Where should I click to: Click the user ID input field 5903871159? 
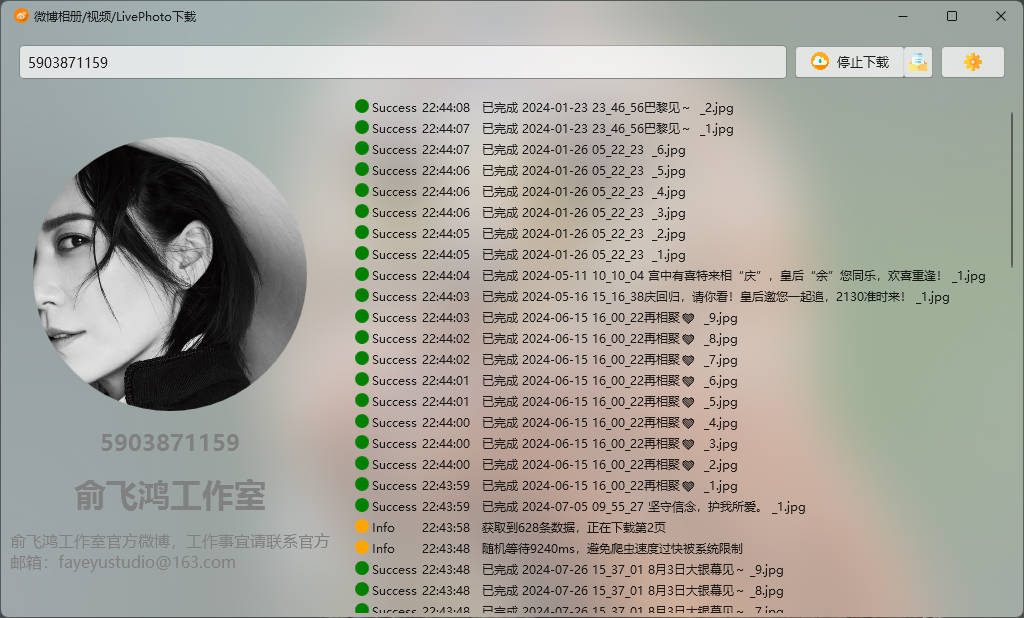click(402, 62)
